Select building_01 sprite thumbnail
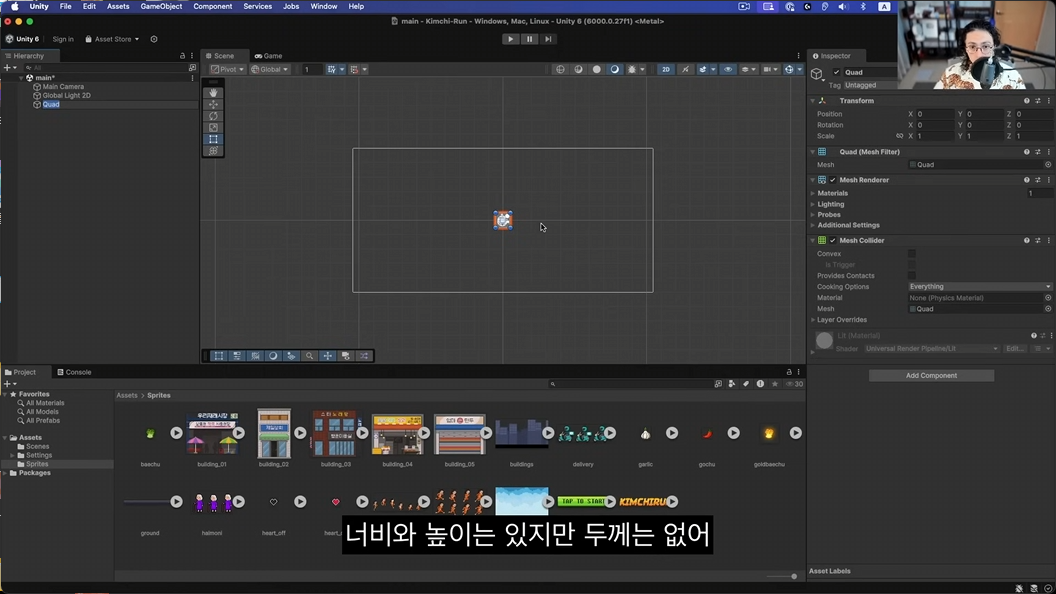 click(x=211, y=433)
